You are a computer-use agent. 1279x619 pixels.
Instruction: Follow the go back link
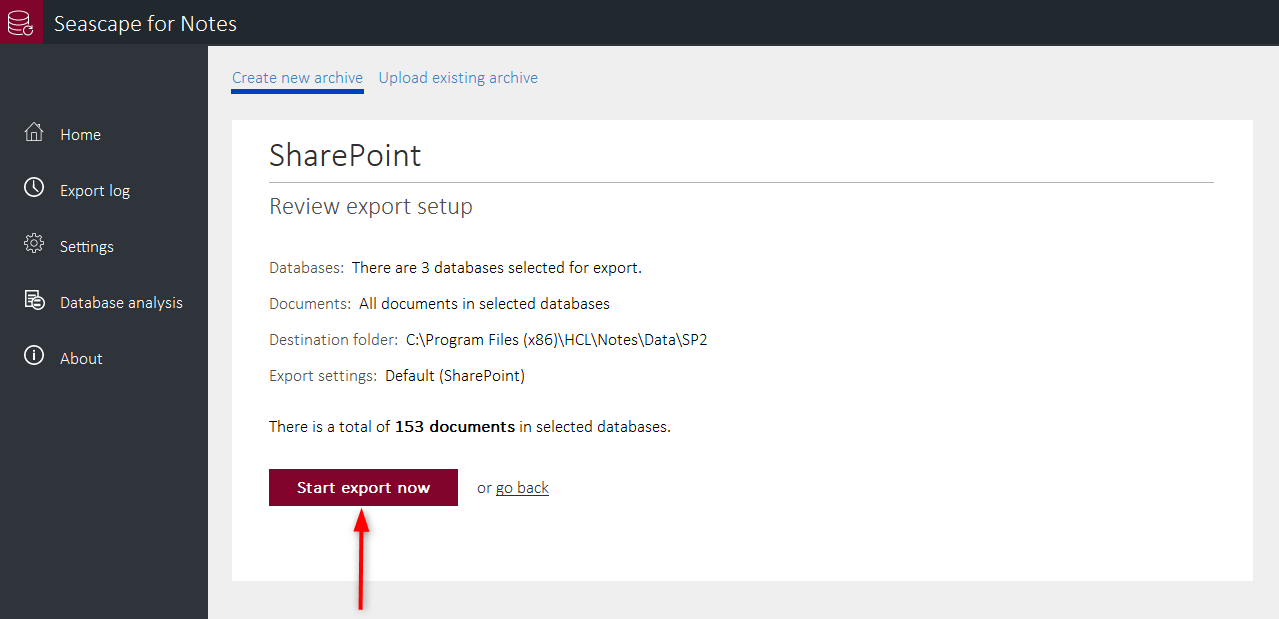point(522,488)
